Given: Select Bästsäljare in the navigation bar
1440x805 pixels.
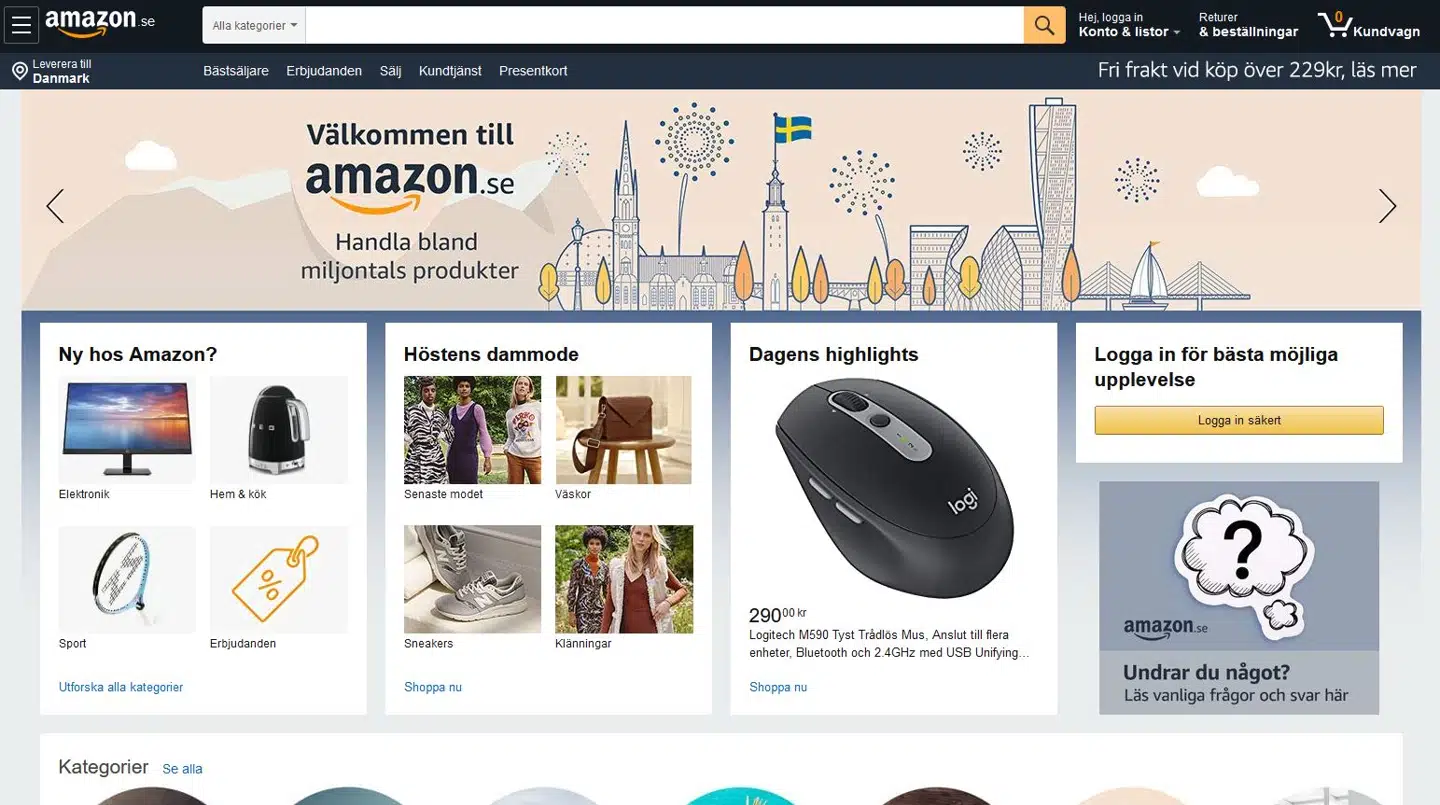Looking at the screenshot, I should point(236,71).
